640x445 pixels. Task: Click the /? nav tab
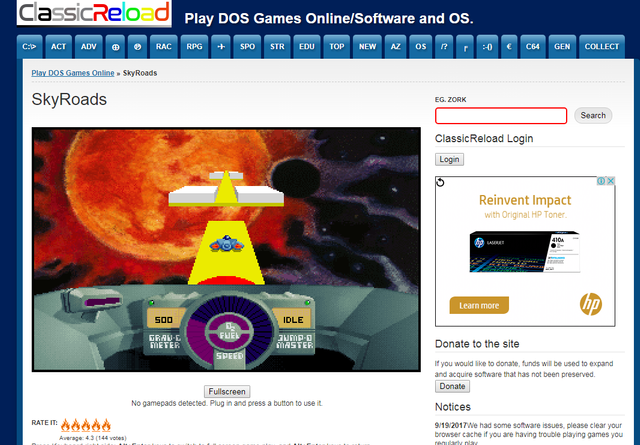point(444,47)
